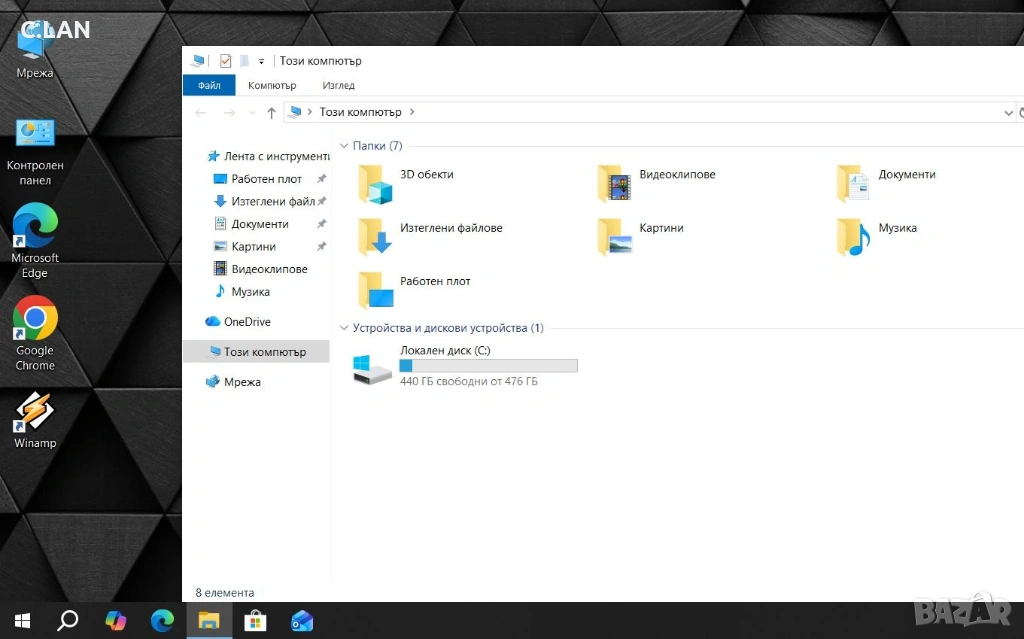Open the quick access toolbar customize dropdown
Image resolution: width=1024 pixels, height=639 pixels.
261,61
